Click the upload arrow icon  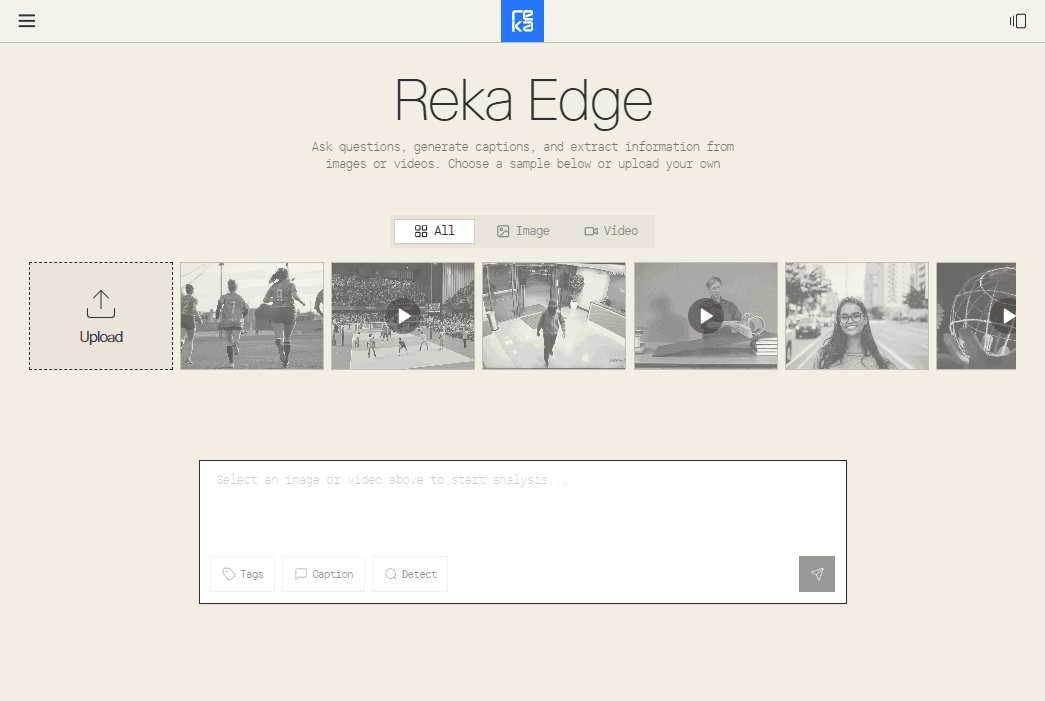coord(100,305)
